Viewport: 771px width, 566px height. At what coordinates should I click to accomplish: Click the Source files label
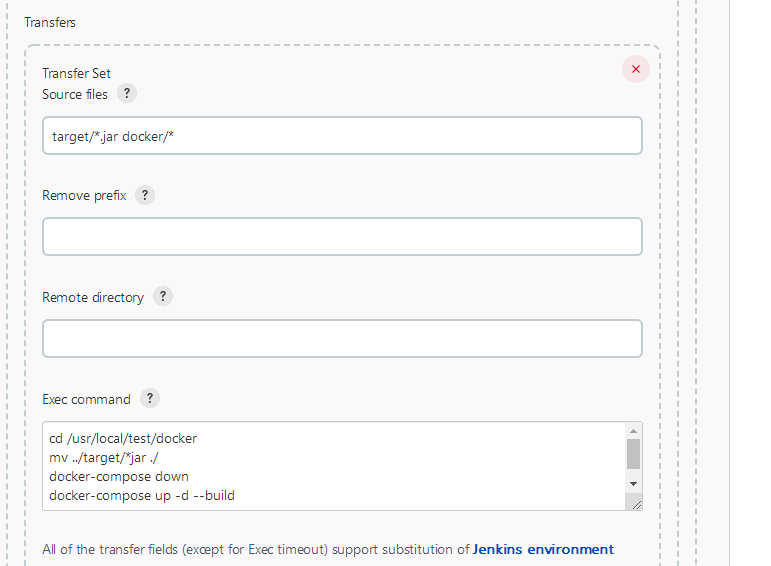coord(75,94)
